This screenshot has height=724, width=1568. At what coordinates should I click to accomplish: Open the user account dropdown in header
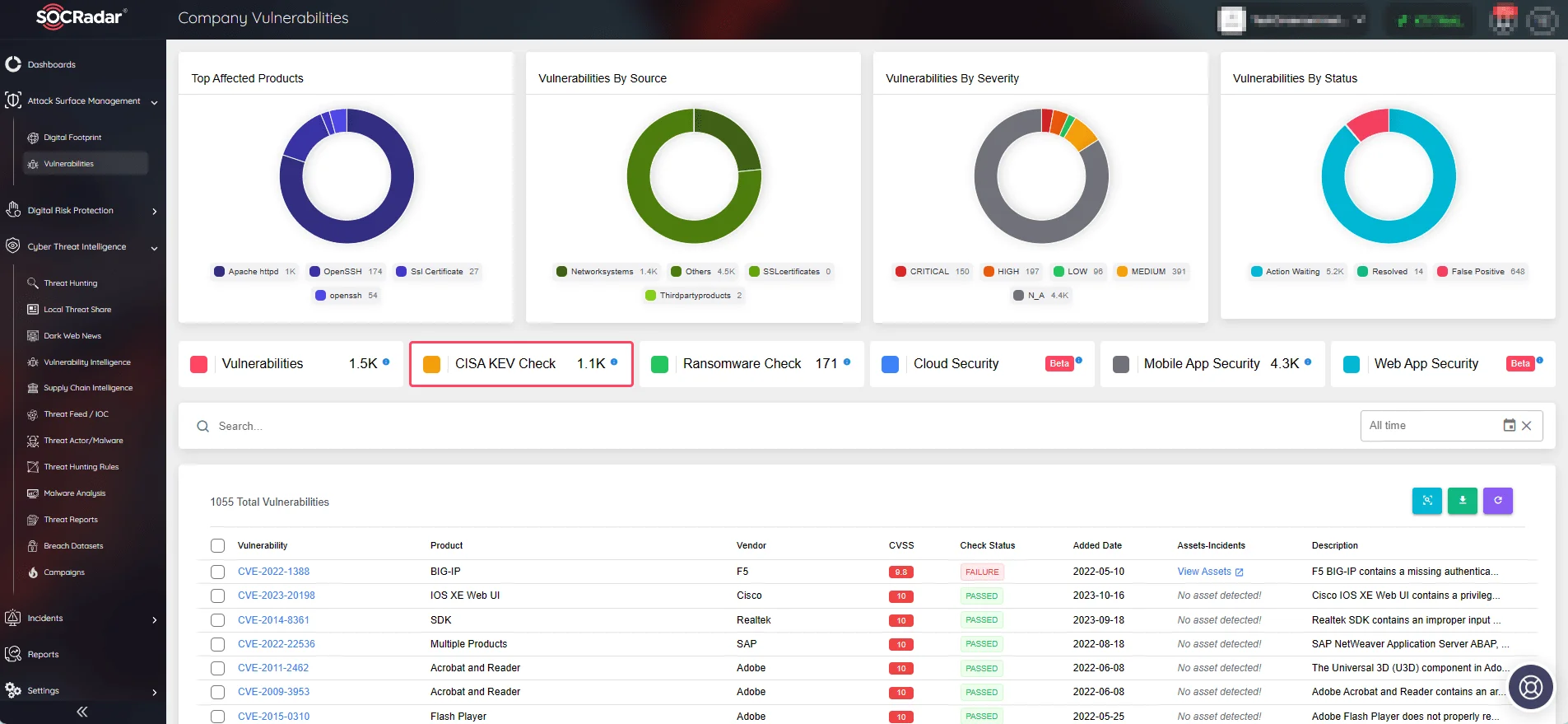pyautogui.click(x=1292, y=20)
